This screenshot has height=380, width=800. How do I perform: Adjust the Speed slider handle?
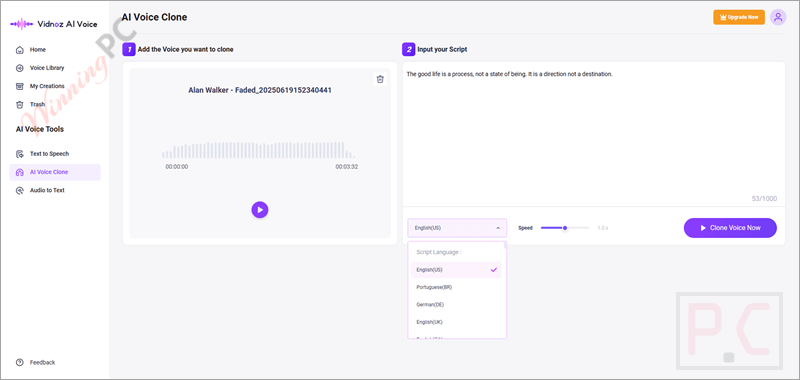tap(565, 228)
